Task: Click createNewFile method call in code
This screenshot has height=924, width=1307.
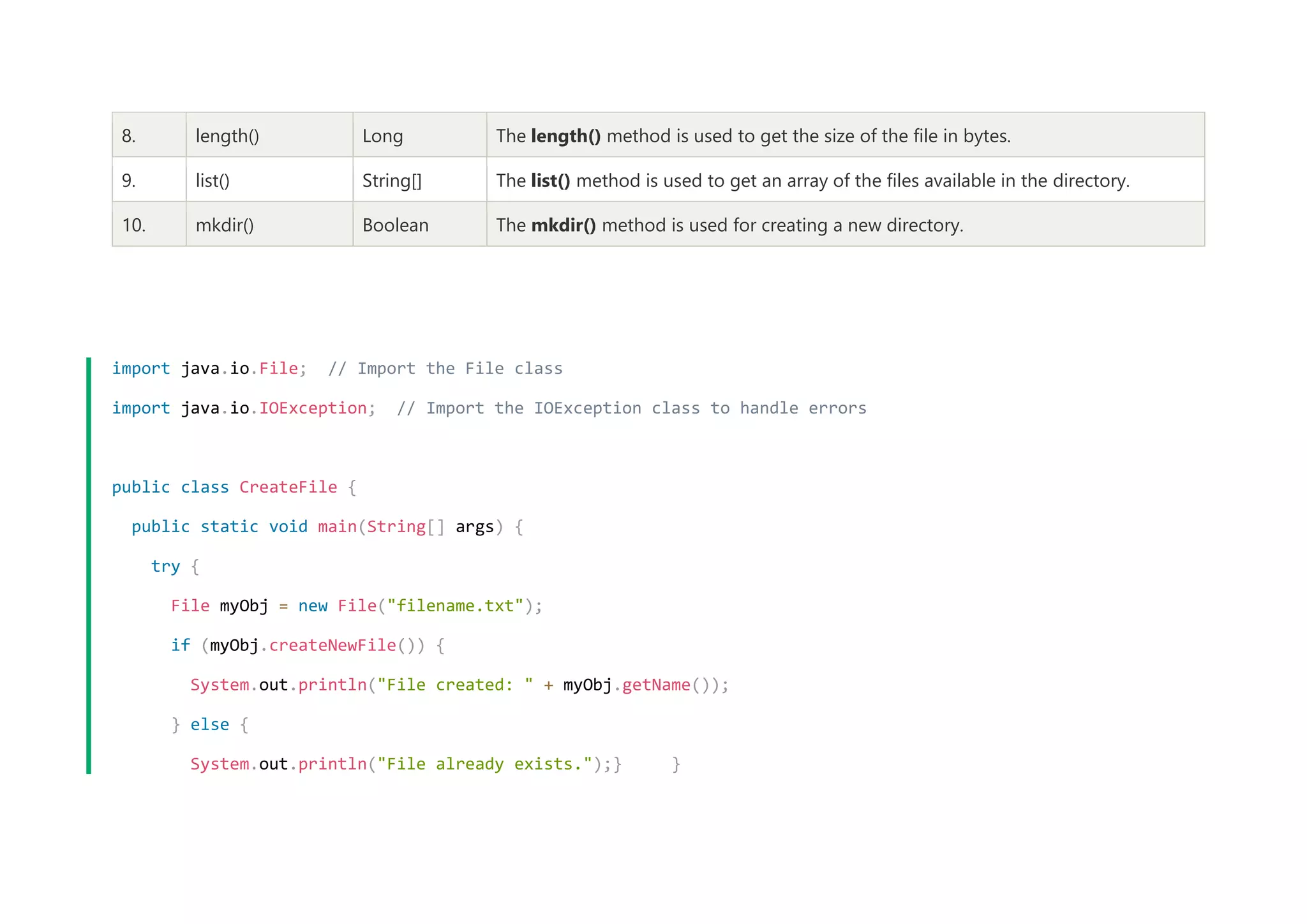Action: coord(332,645)
